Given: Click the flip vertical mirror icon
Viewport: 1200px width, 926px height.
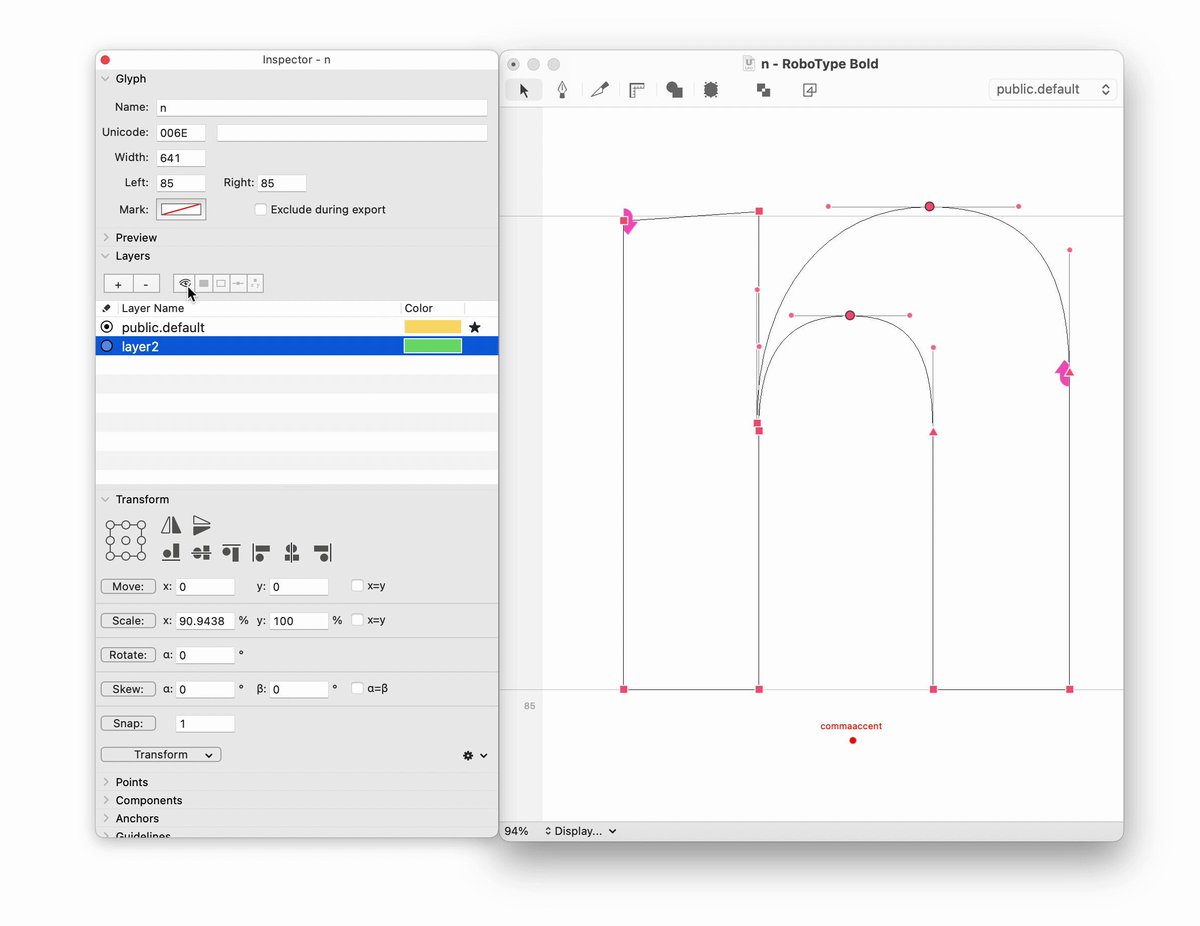Looking at the screenshot, I should pos(202,525).
